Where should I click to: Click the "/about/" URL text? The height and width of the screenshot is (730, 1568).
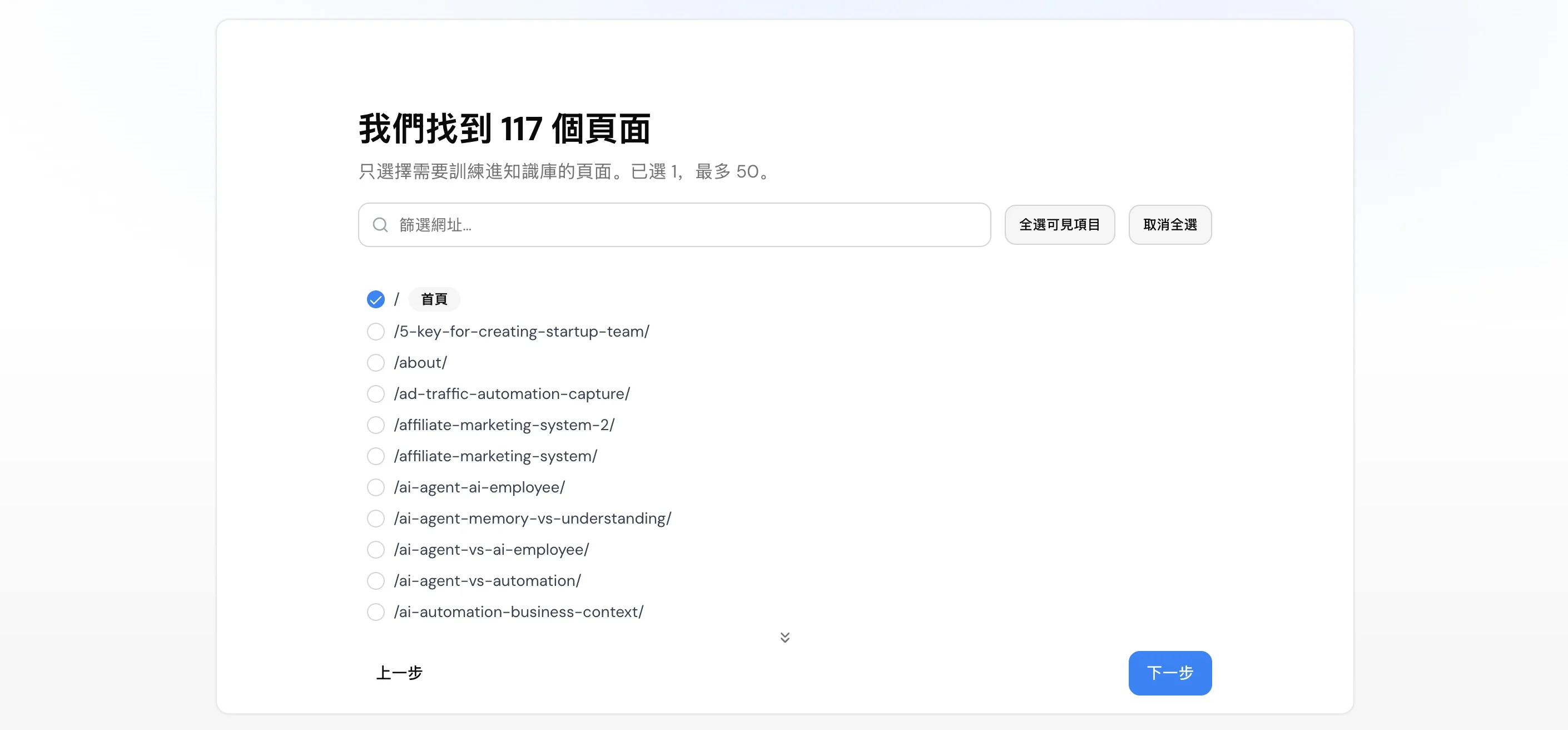click(x=420, y=363)
